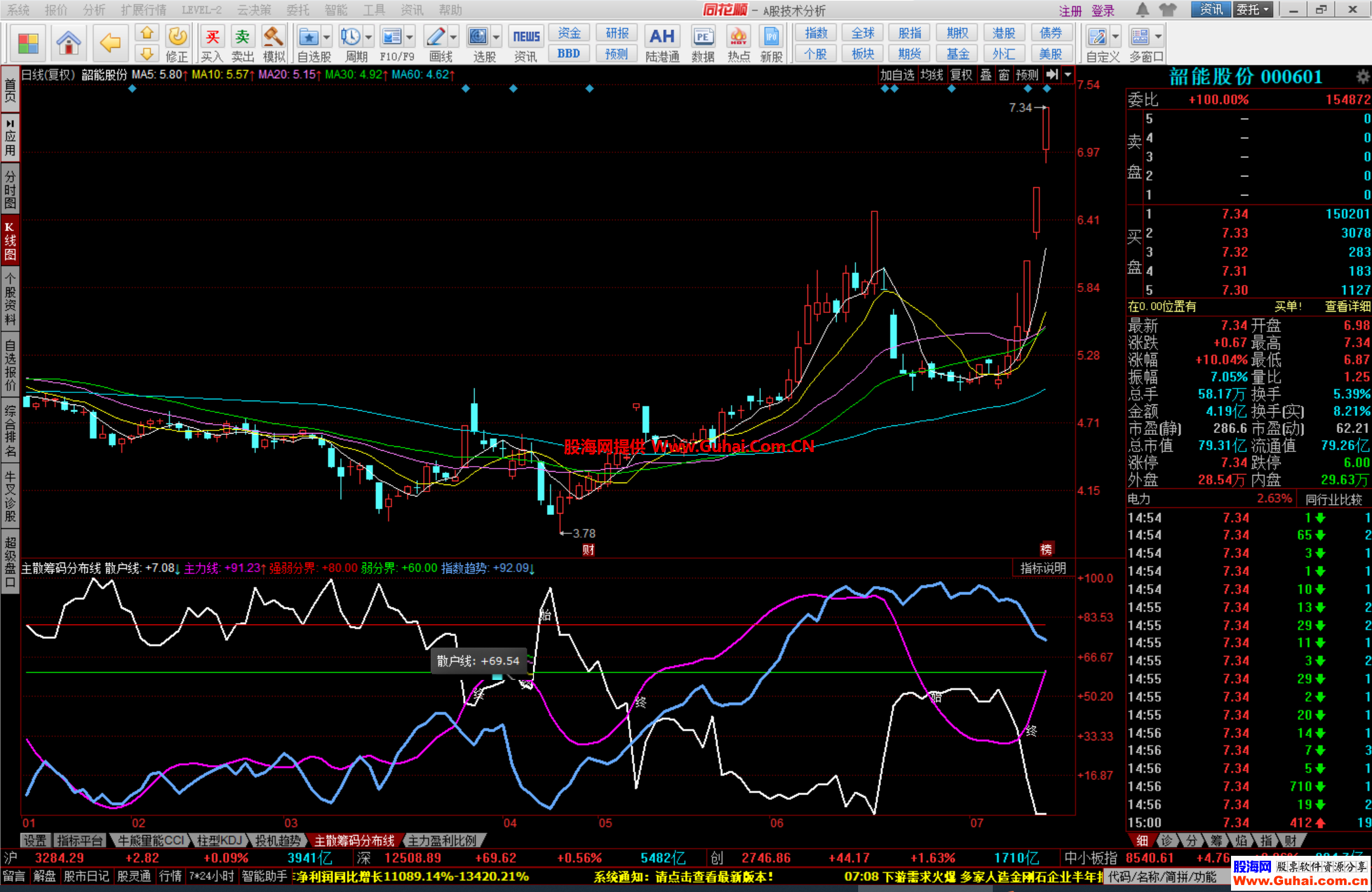Viewport: 1372px width, 892px height.
Task: Click the 指标说明 button
Action: click(x=1043, y=568)
